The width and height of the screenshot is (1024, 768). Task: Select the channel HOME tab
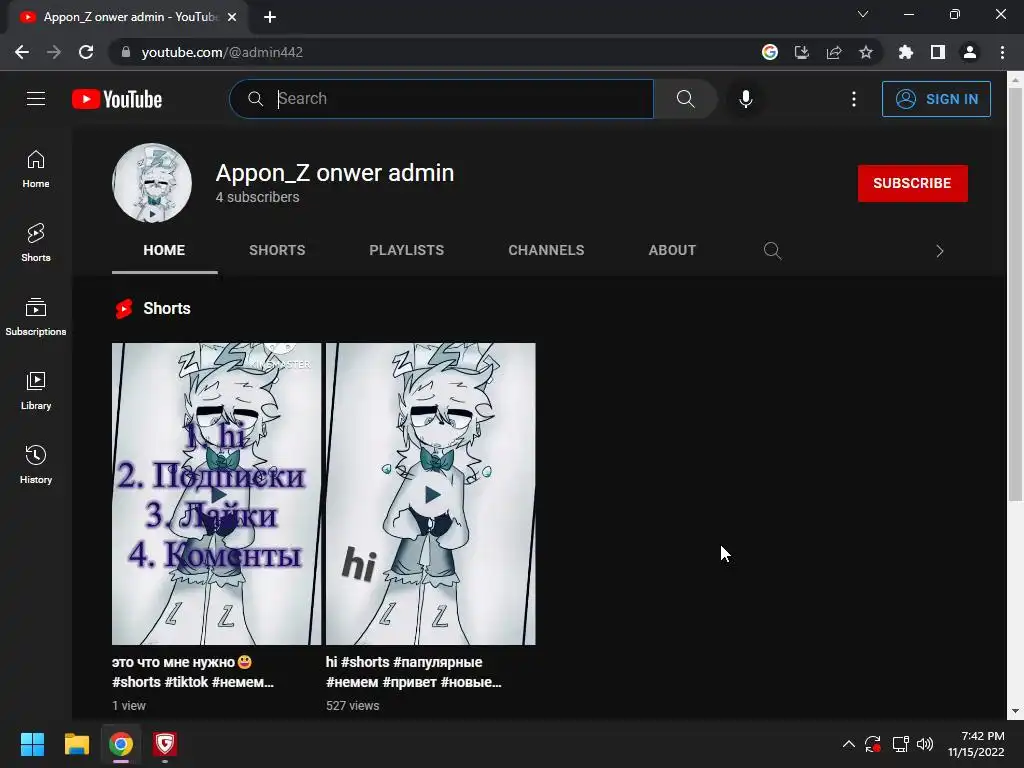pyautogui.click(x=164, y=250)
